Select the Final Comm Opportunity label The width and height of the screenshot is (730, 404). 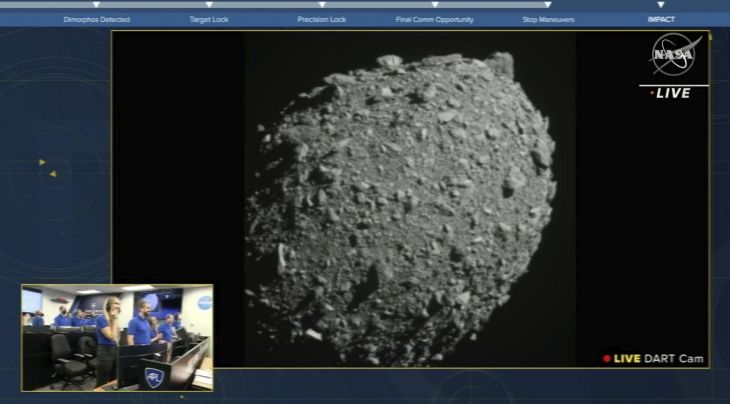coord(435,19)
